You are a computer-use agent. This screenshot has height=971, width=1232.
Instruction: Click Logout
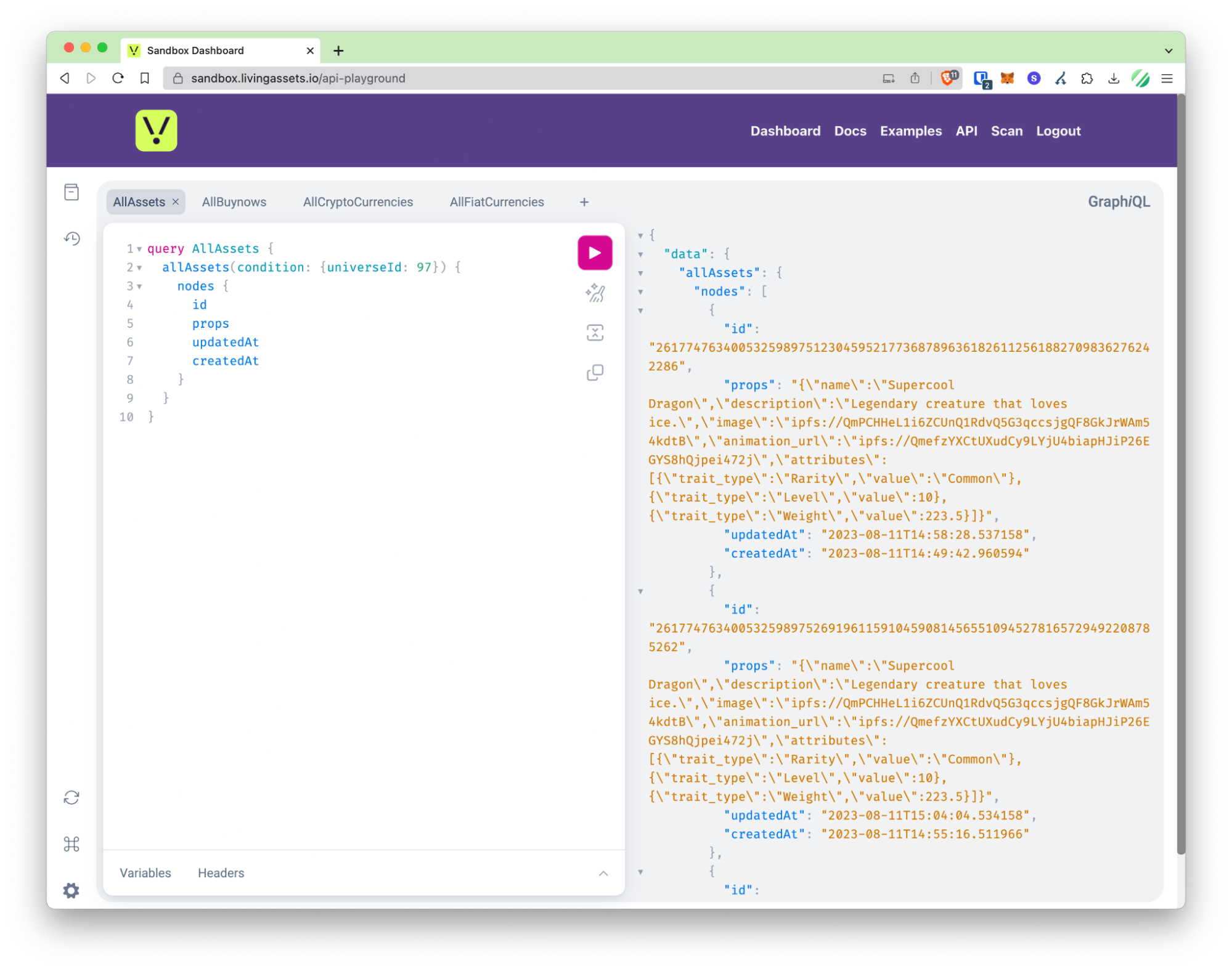(x=1058, y=131)
